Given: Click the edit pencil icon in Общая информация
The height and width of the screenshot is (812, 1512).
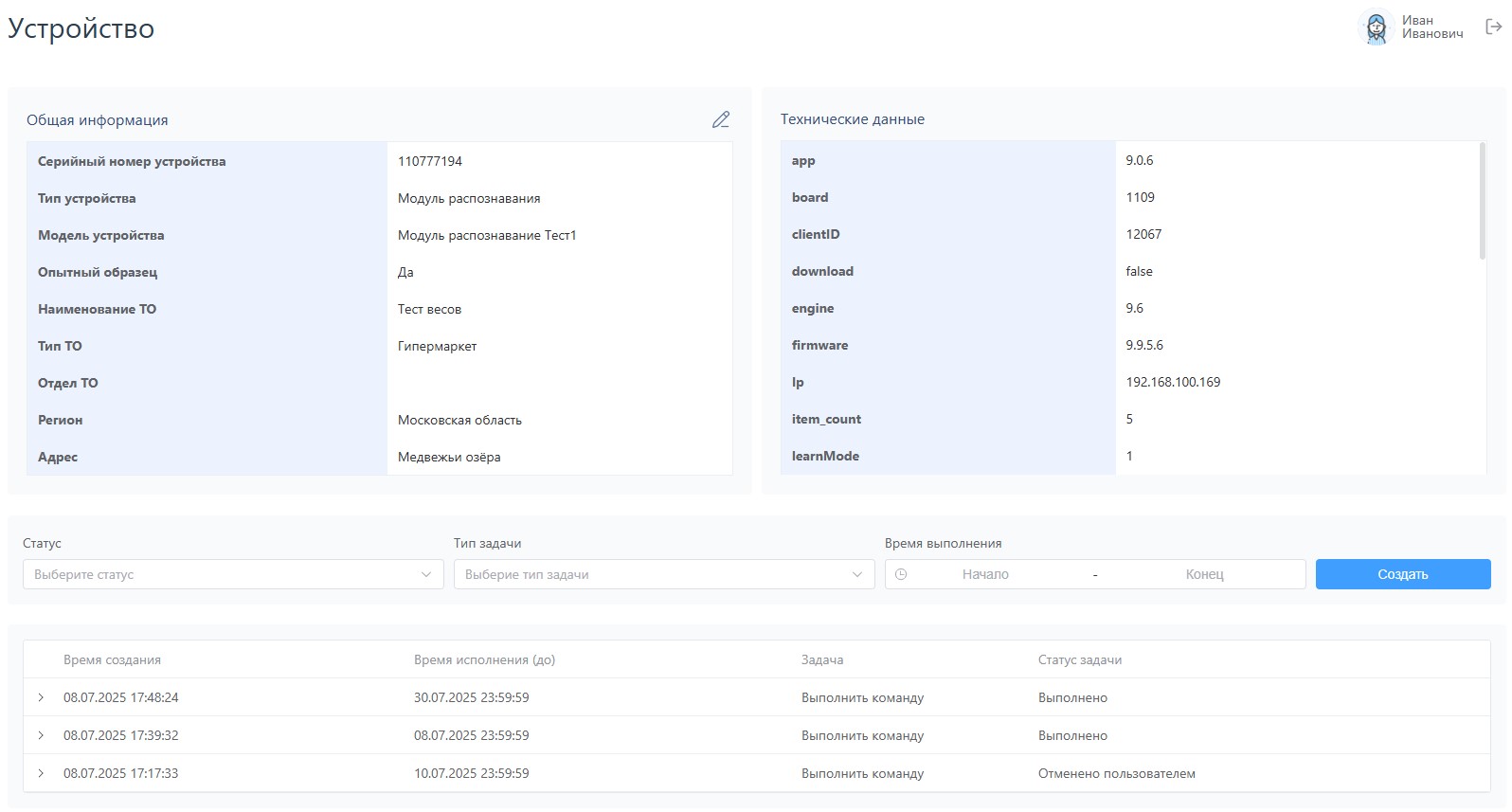Looking at the screenshot, I should point(721,119).
